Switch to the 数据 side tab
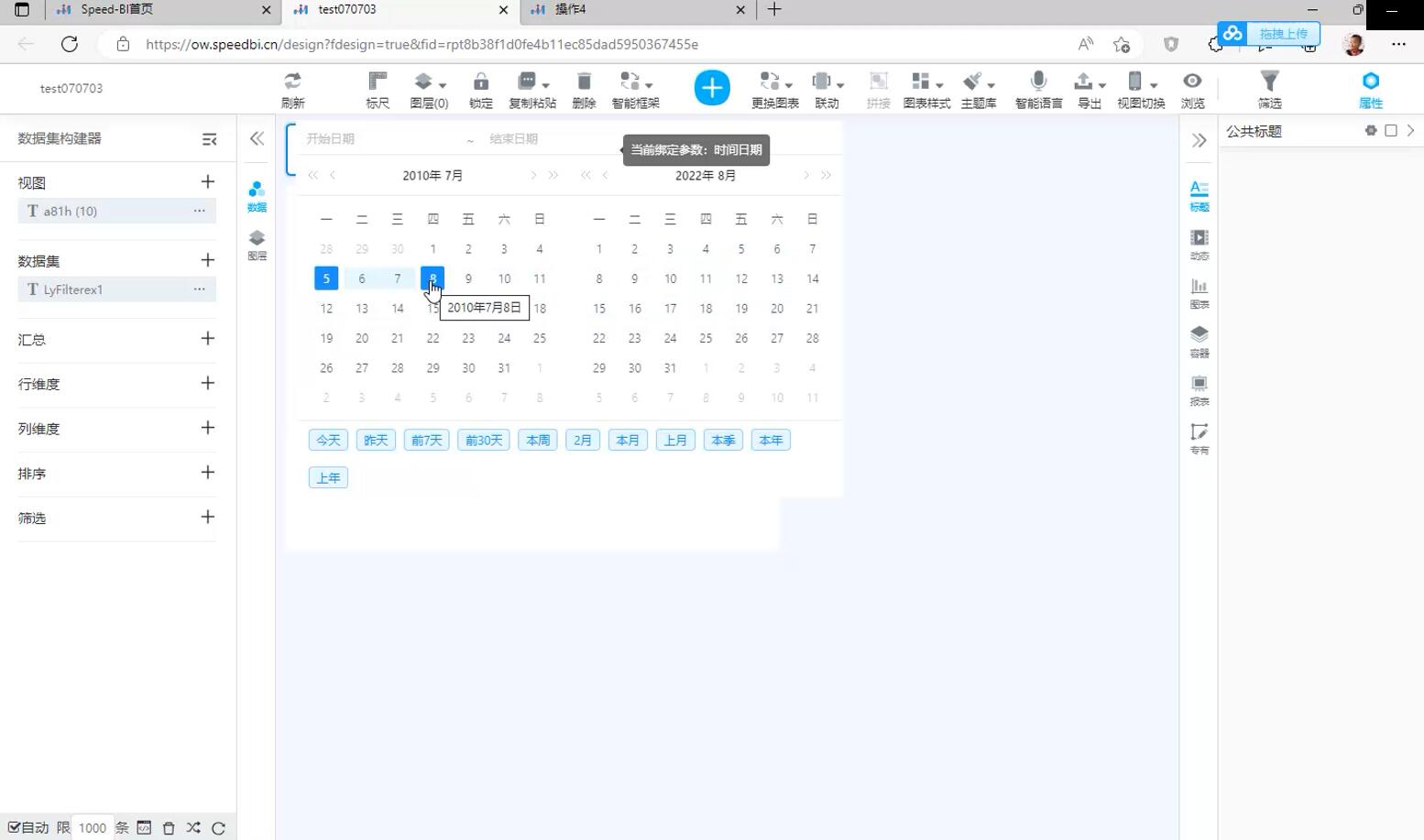Screen dimensions: 1424x840 coord(257,196)
